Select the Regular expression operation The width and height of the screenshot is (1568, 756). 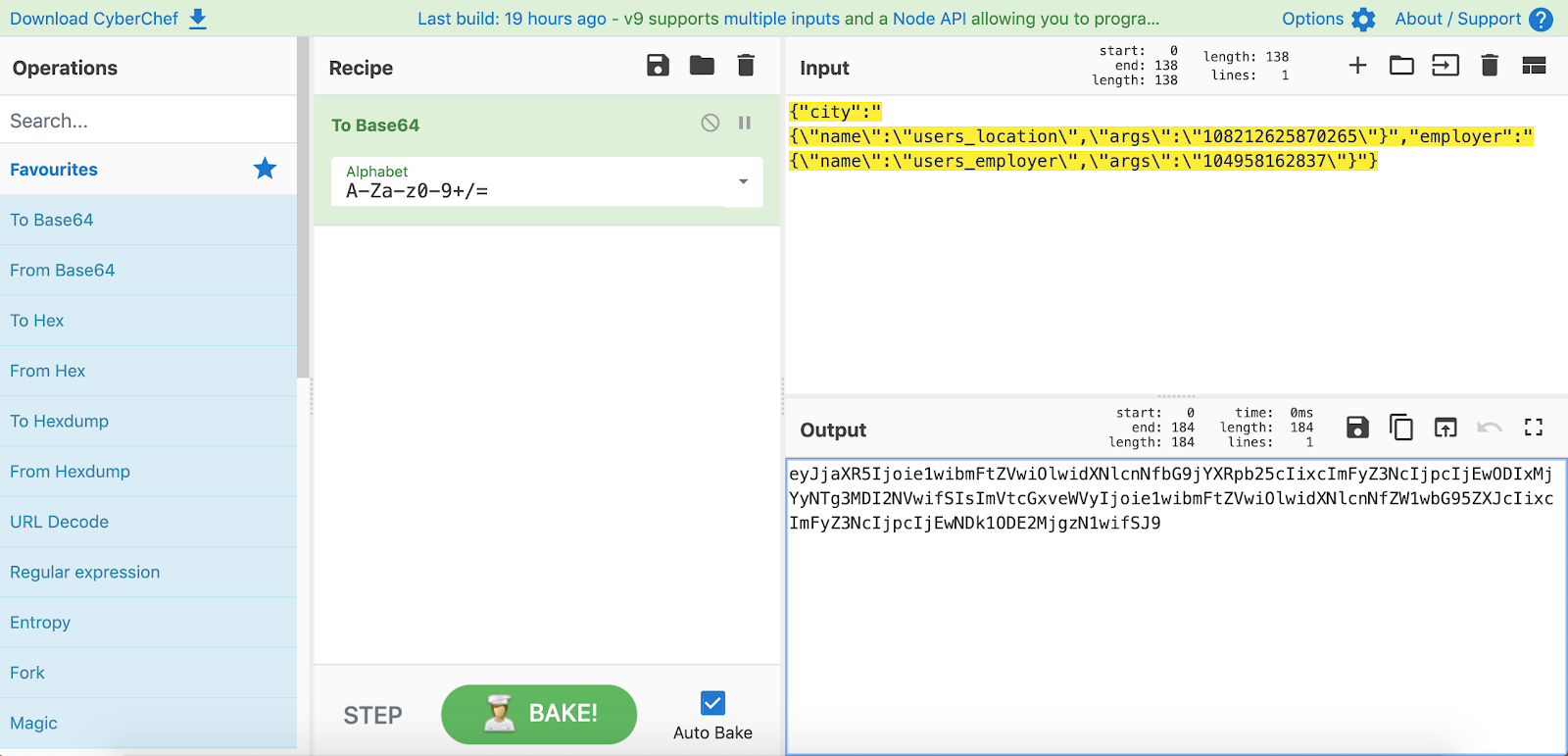coord(149,572)
